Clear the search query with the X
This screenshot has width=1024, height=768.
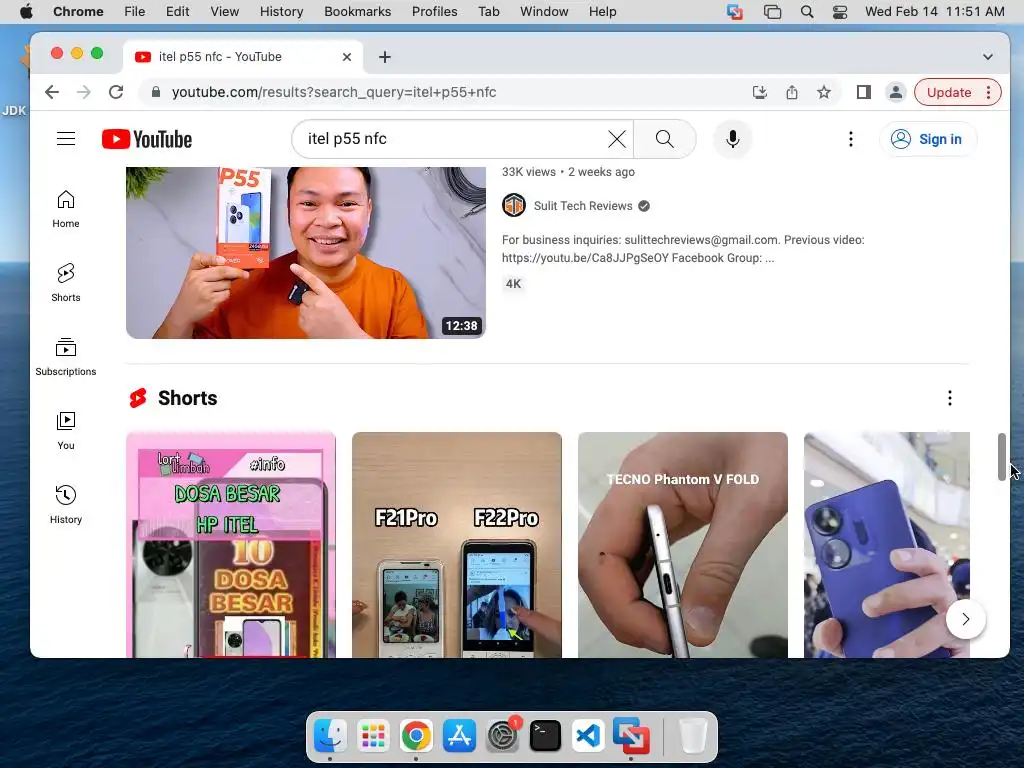click(616, 139)
